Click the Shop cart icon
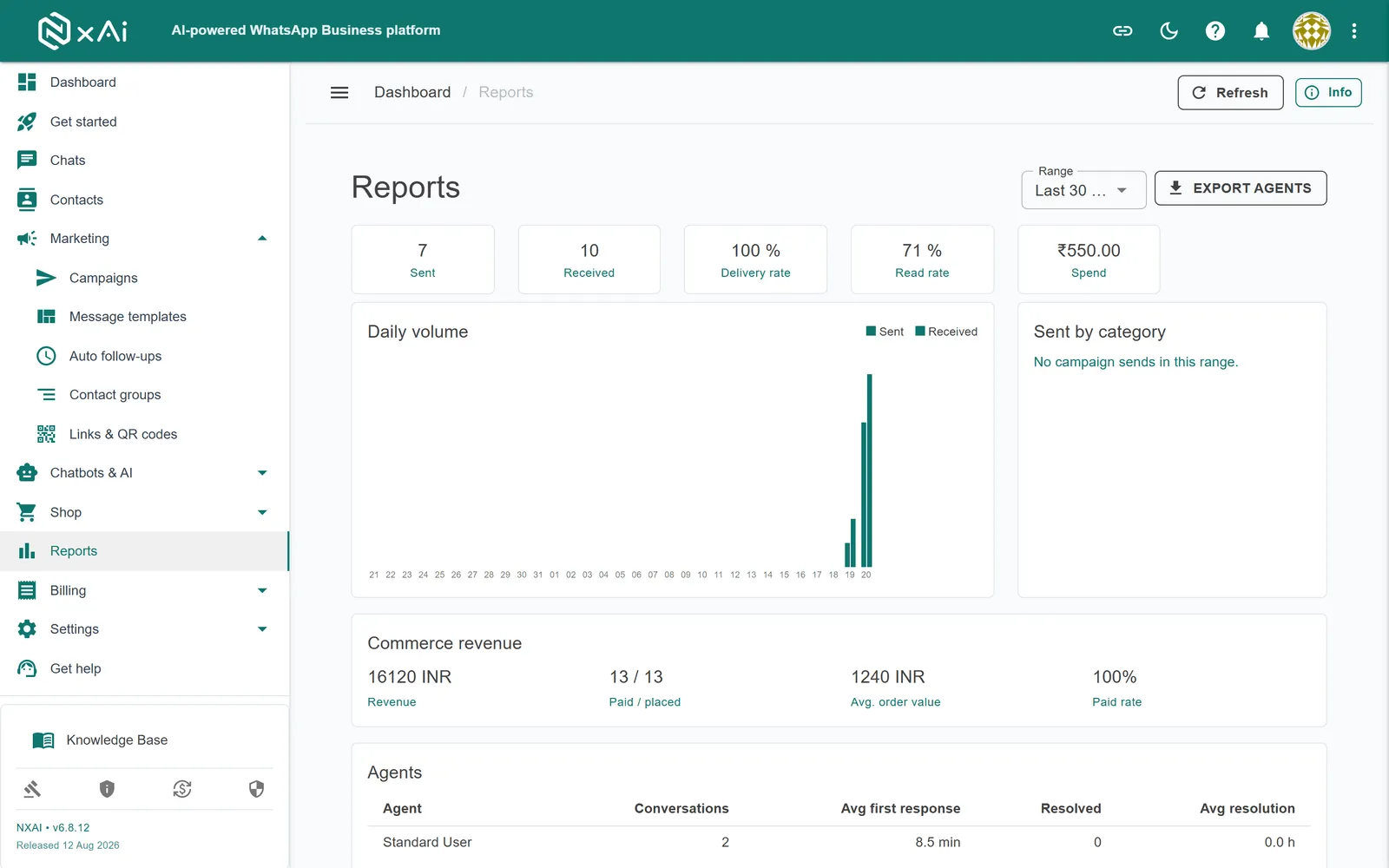 (27, 512)
